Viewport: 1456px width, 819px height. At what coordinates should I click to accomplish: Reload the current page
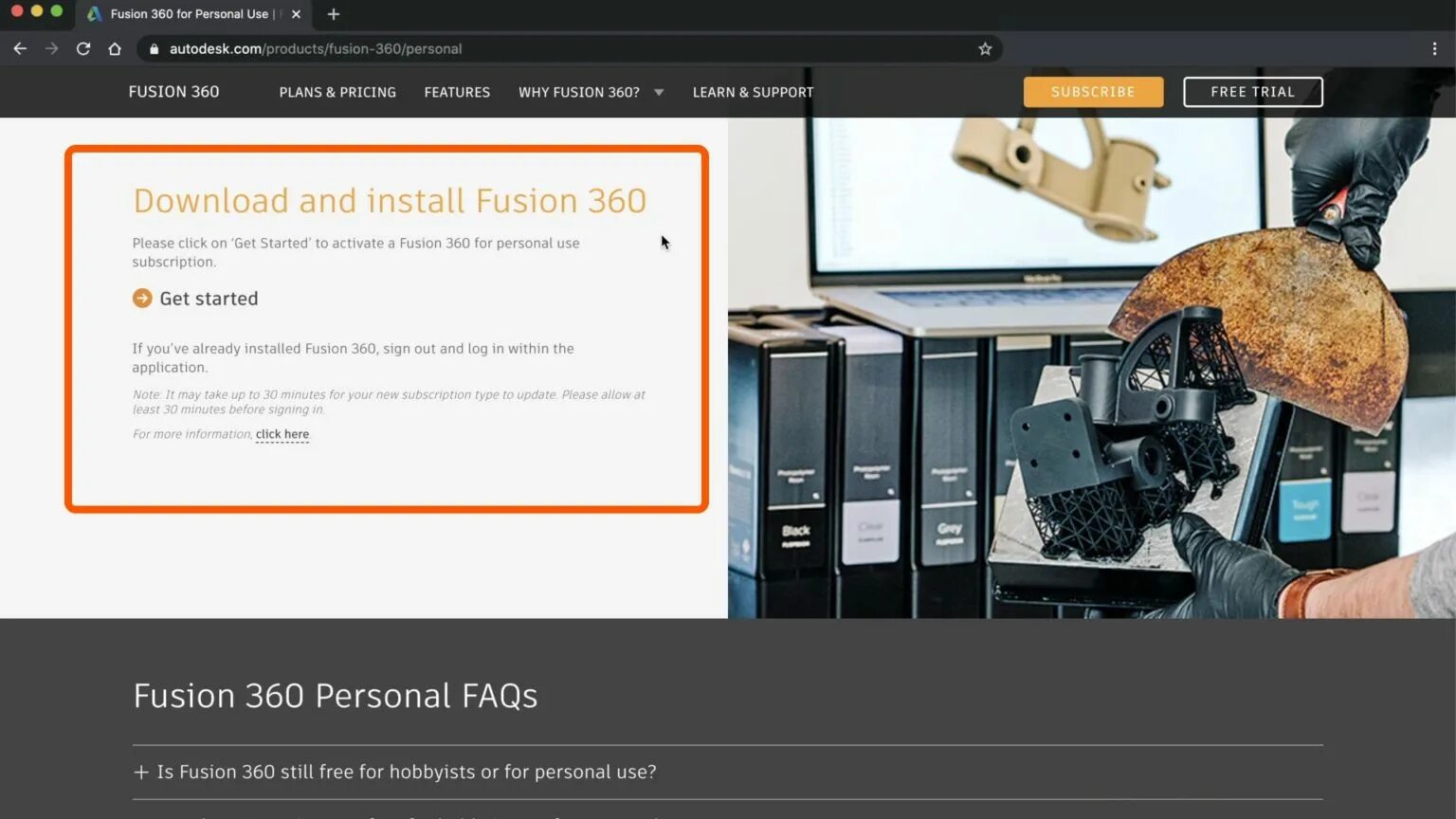click(83, 48)
